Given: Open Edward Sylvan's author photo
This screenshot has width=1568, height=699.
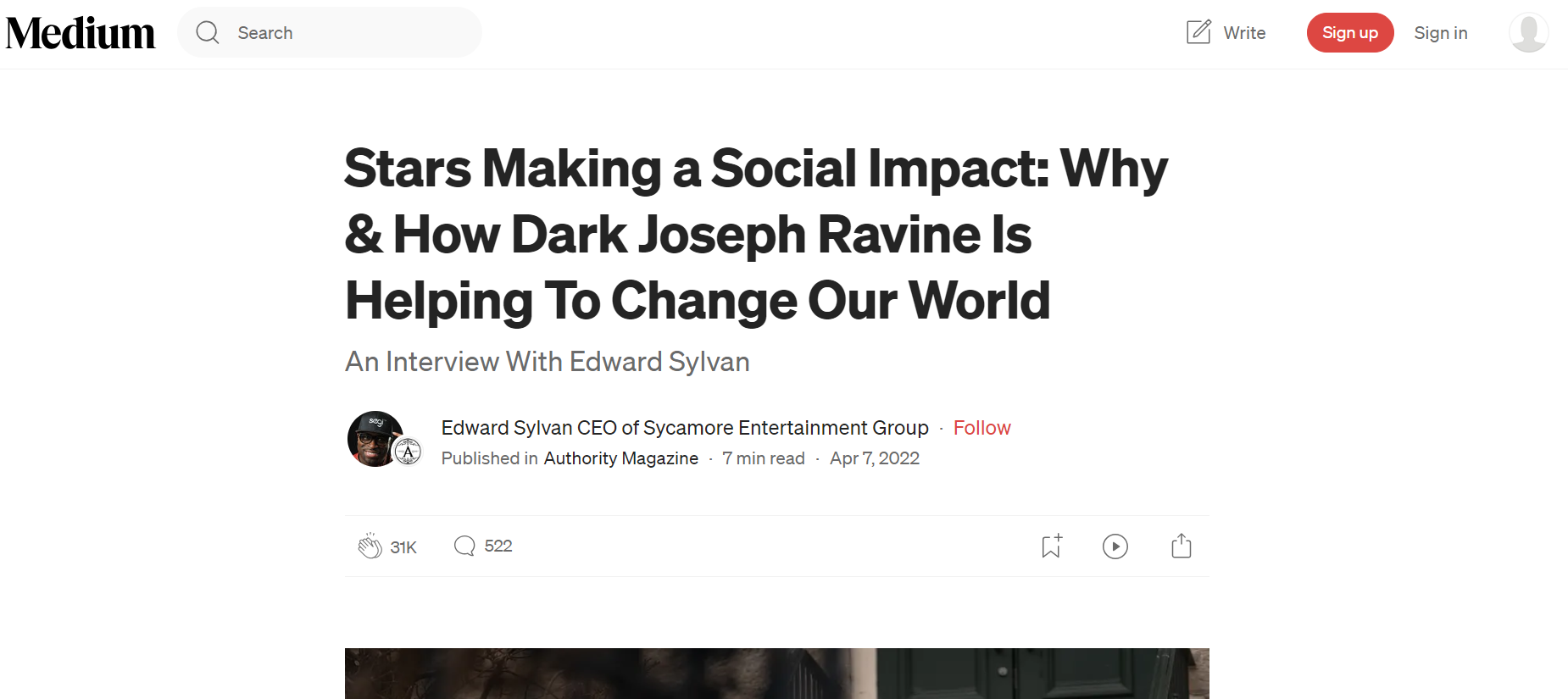Looking at the screenshot, I should point(375,439).
